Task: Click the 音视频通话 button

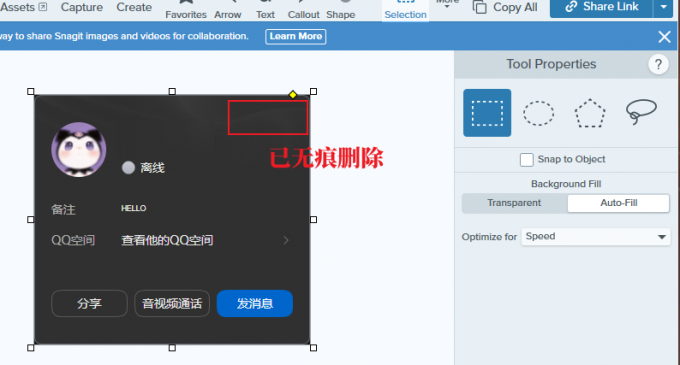Action: point(172,303)
